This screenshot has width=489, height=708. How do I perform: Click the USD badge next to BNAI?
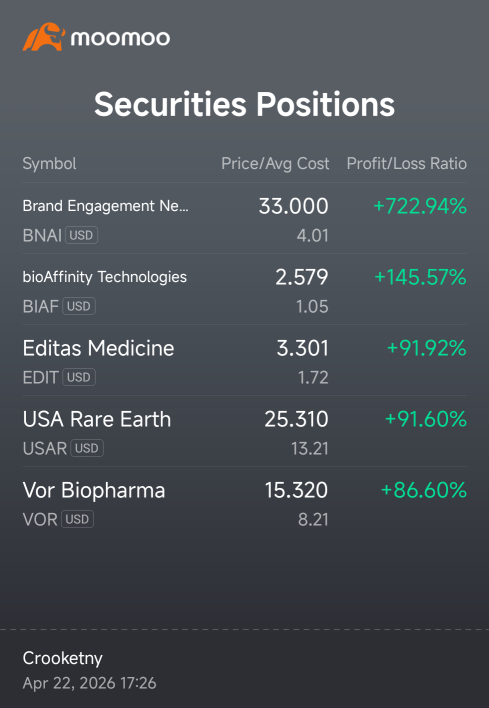(x=81, y=235)
